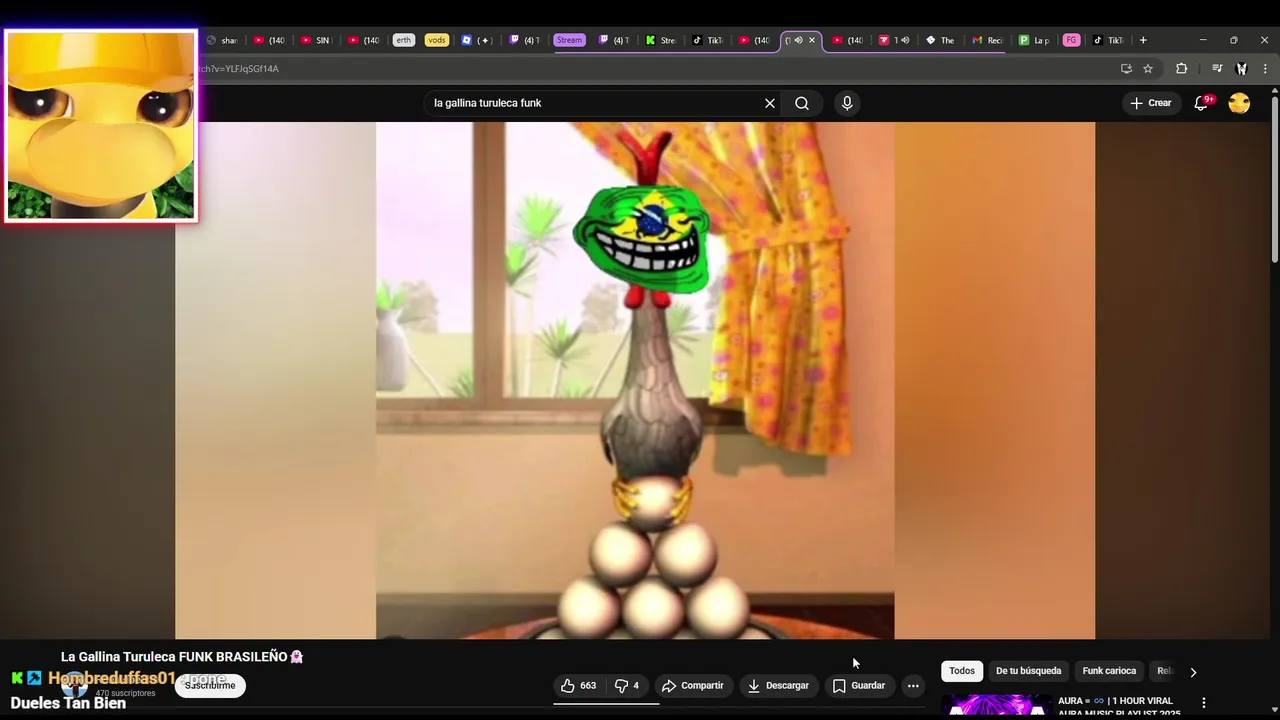Image resolution: width=1280 pixels, height=720 pixels.
Task: Start voice search with microphone icon
Action: coord(847,103)
